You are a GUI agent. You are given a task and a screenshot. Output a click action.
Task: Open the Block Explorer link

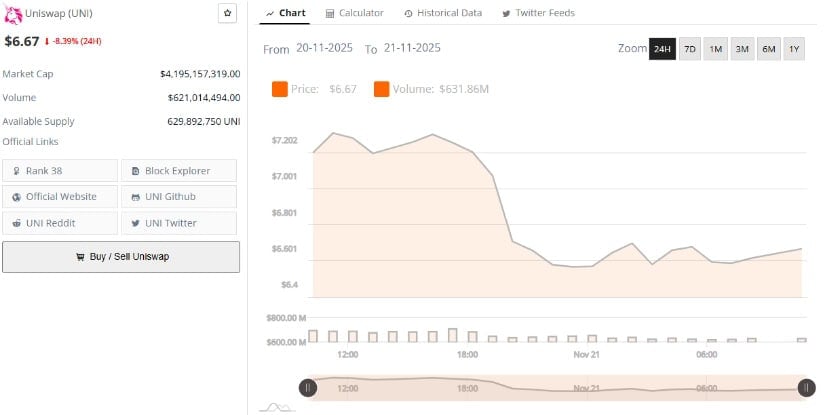click(x=179, y=171)
